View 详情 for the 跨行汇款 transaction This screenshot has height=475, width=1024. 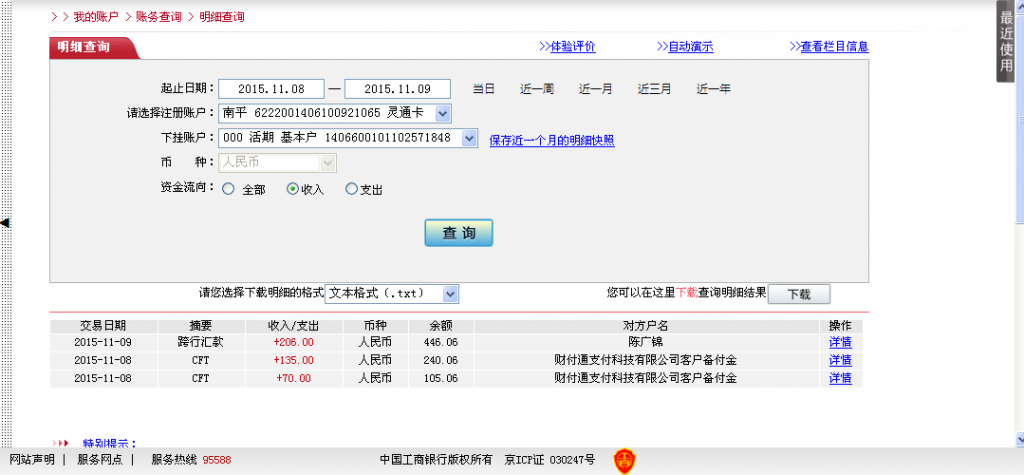(x=840, y=342)
